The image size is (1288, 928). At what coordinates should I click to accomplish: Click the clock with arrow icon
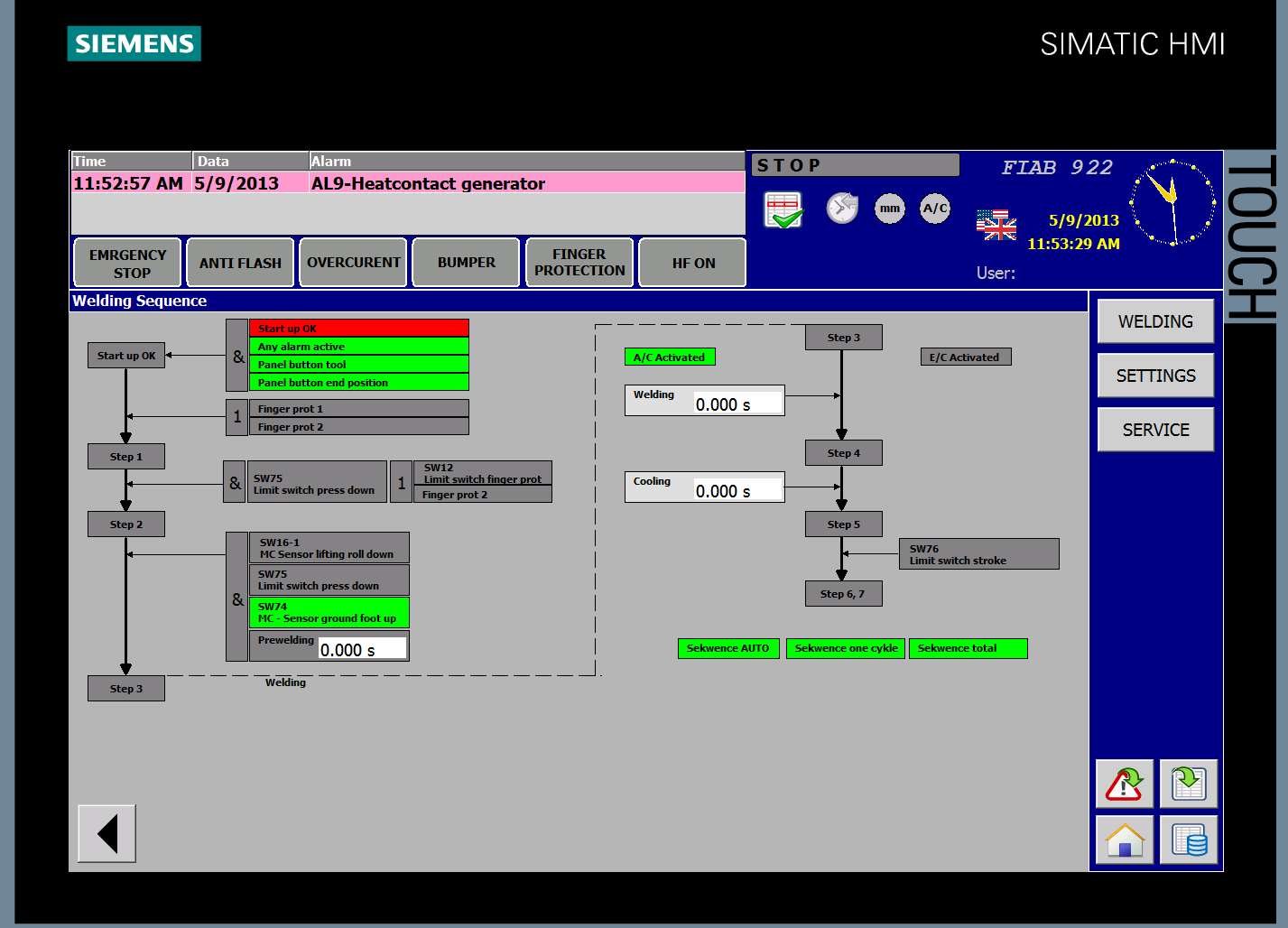[x=842, y=209]
